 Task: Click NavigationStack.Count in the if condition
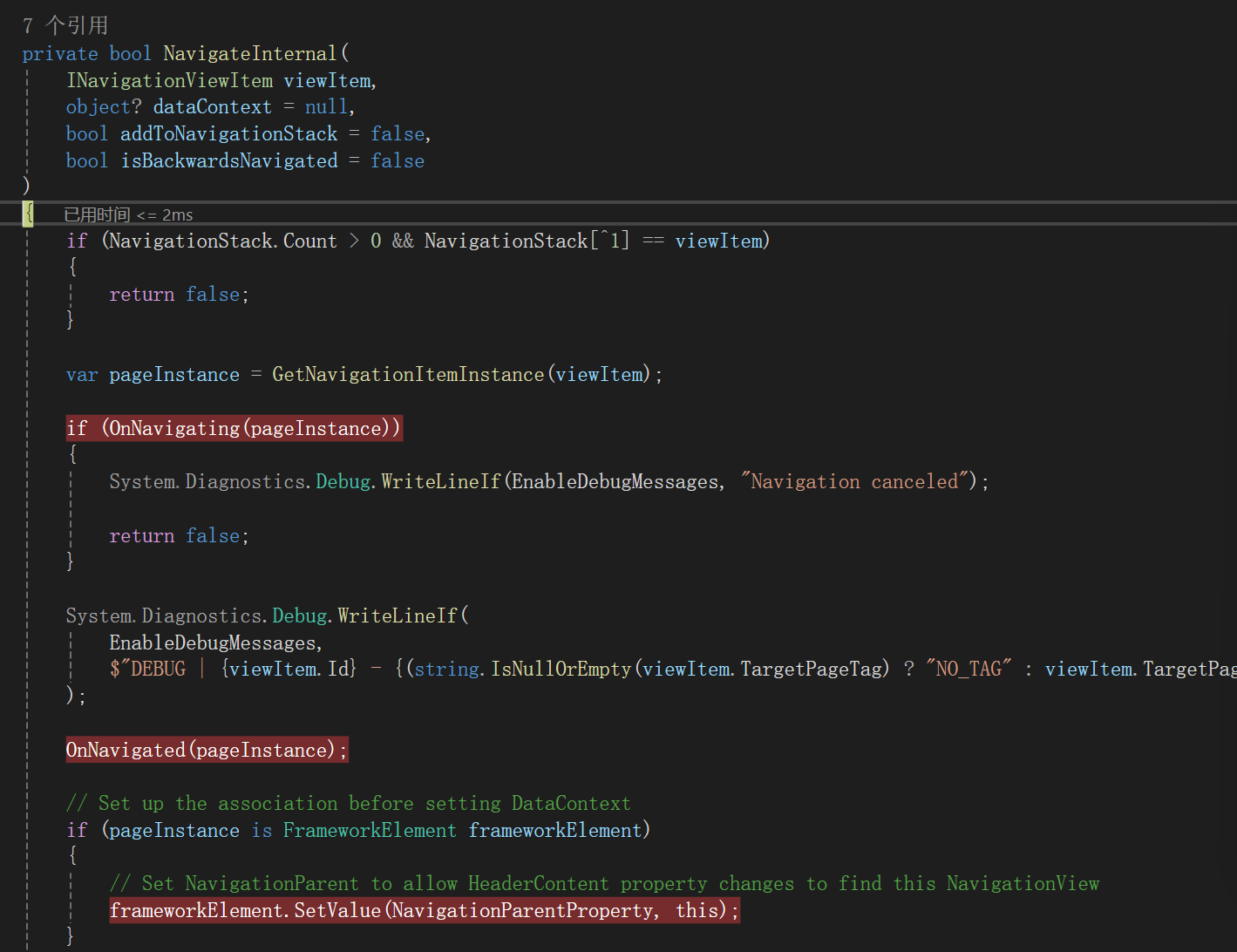223,241
